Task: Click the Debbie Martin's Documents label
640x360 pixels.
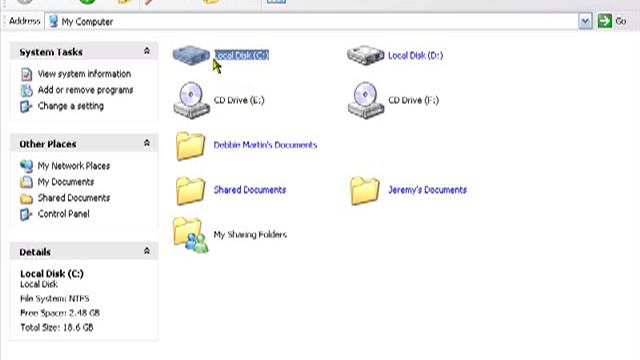Action: coord(265,145)
